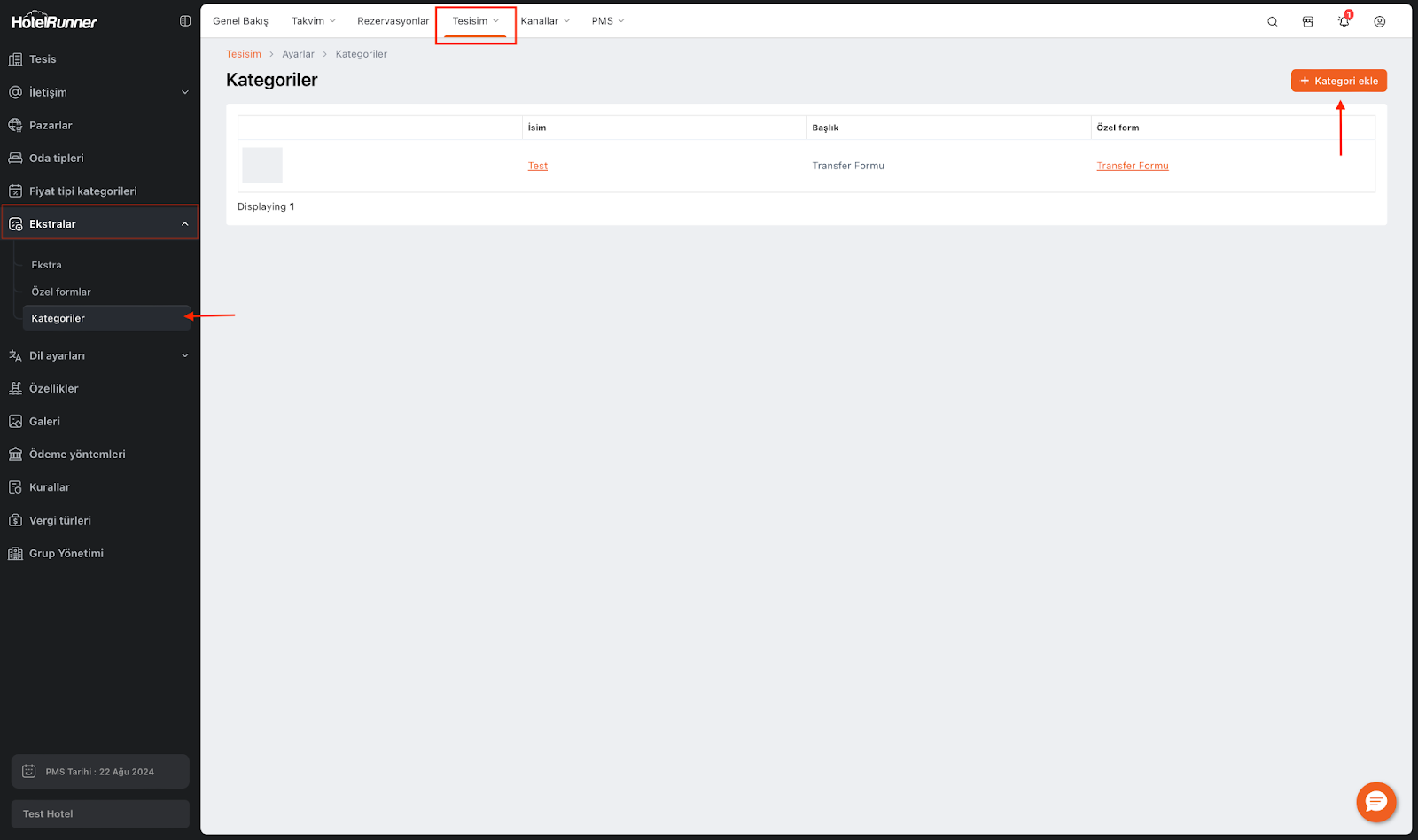Toggle the sidebar collapse button

185,21
